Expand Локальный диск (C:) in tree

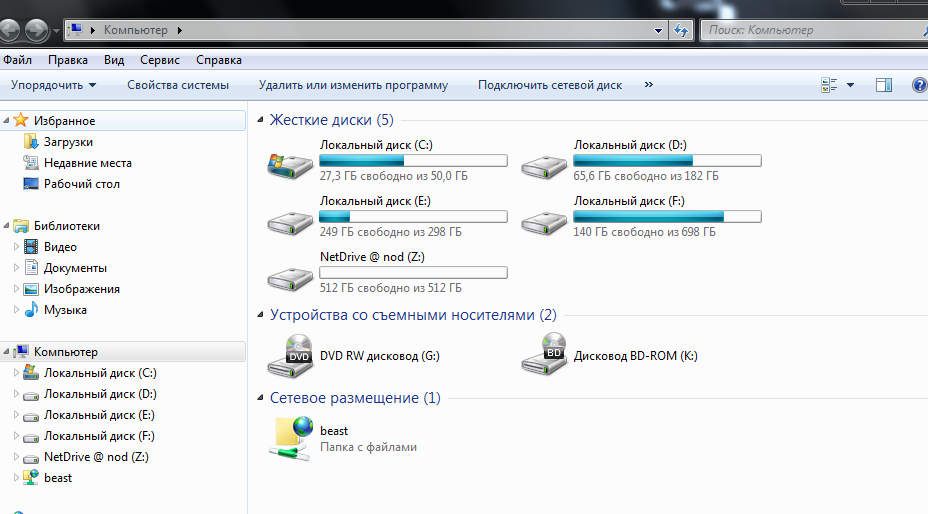(17, 373)
